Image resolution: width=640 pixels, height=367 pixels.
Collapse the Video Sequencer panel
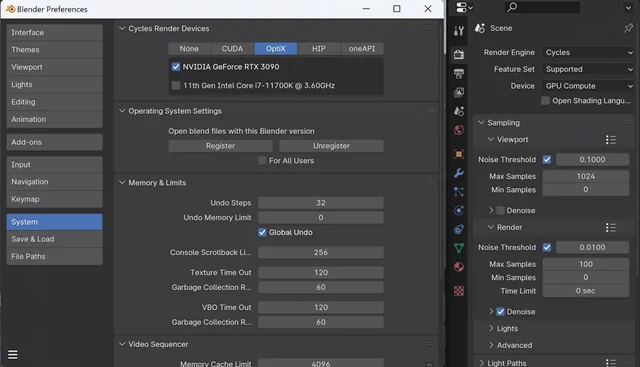(x=122, y=344)
